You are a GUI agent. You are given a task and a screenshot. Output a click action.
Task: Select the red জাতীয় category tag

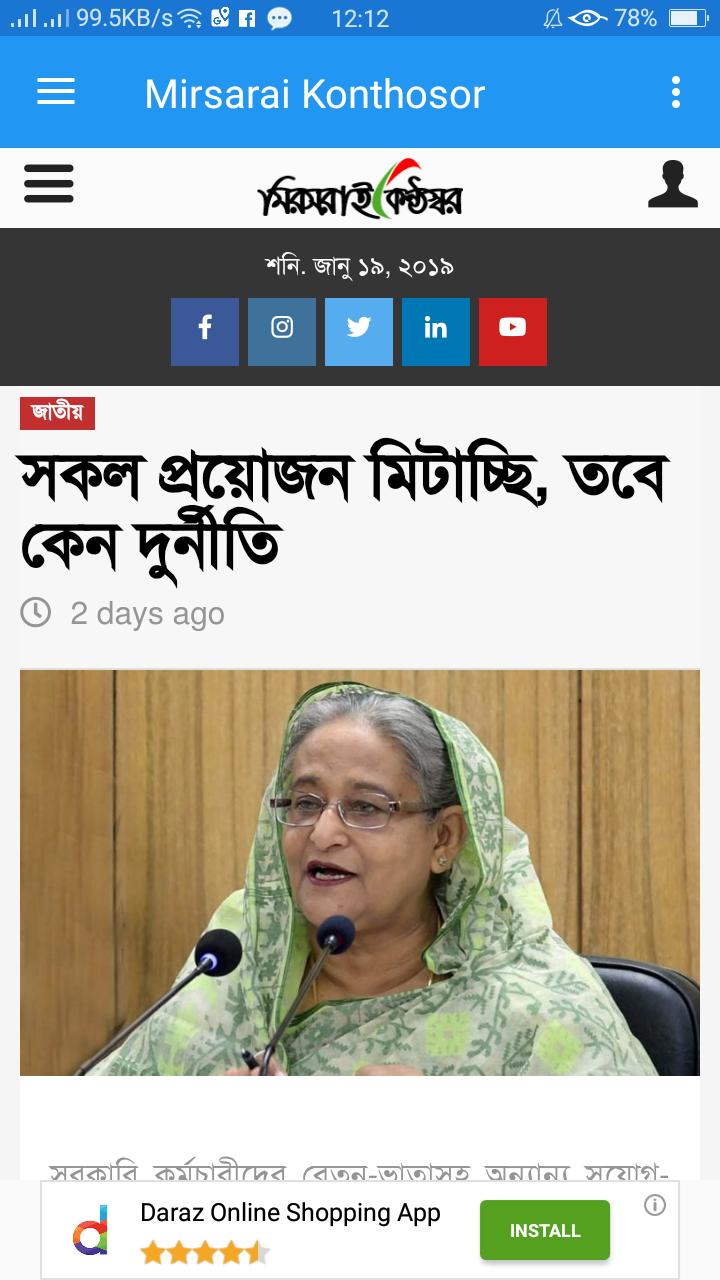57,413
